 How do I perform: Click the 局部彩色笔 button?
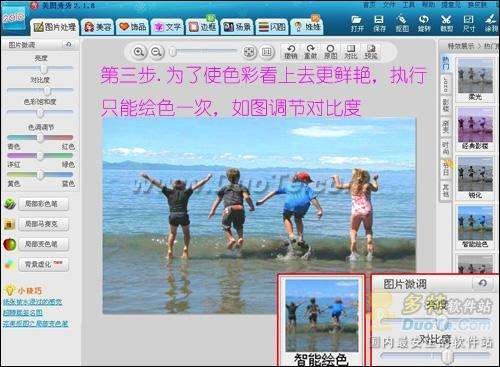point(44,204)
